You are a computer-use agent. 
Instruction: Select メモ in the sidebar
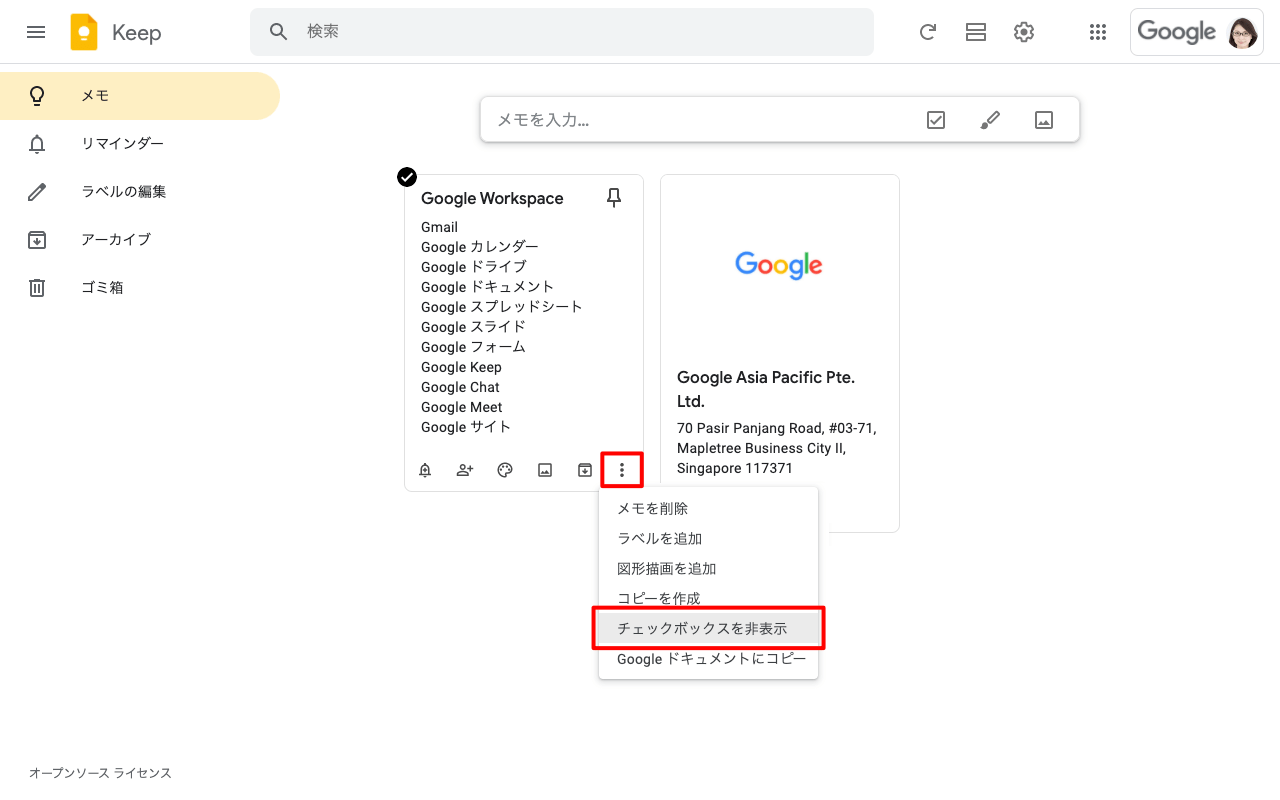click(x=140, y=96)
